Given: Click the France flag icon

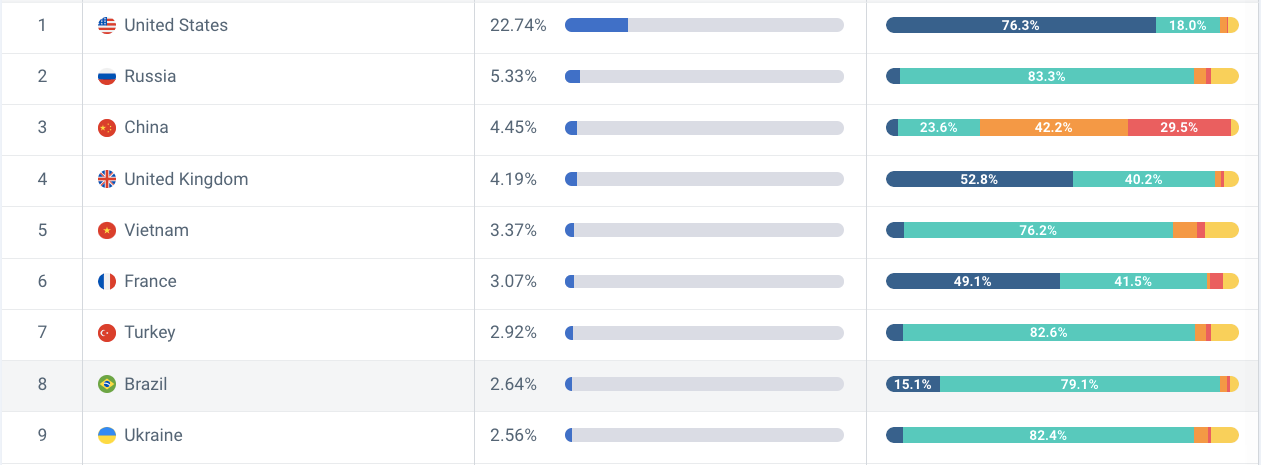Looking at the screenshot, I should pyautogui.click(x=107, y=282).
